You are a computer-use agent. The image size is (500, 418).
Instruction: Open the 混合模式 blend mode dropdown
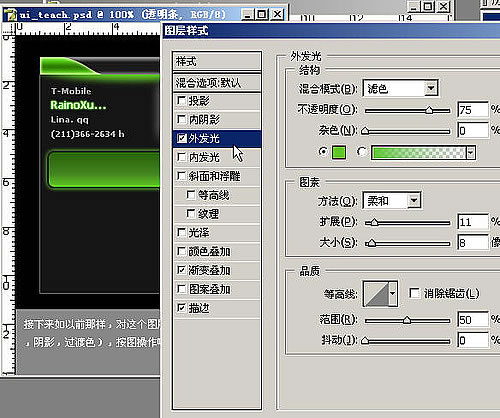point(400,88)
